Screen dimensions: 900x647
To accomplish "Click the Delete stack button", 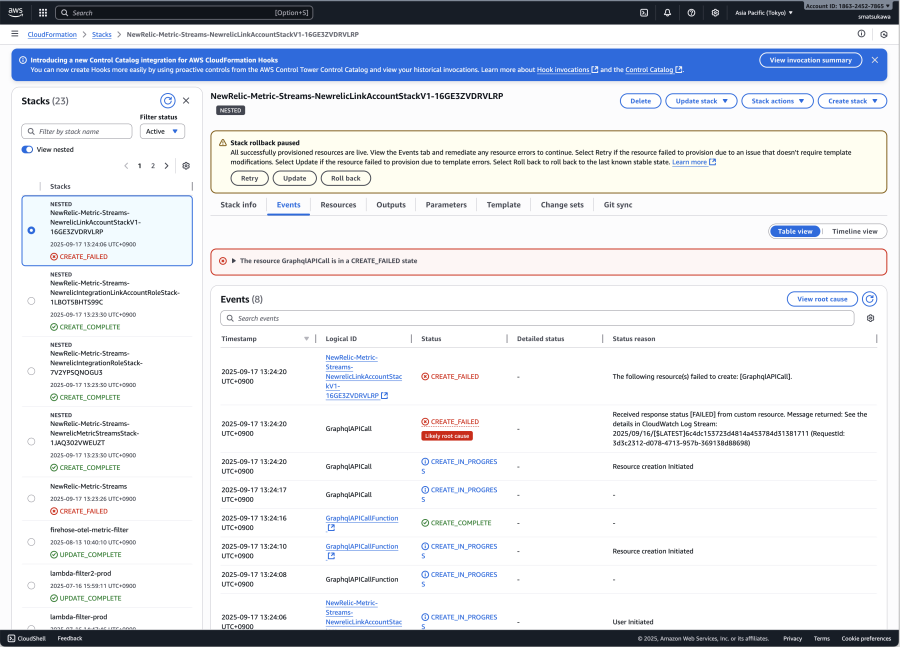I will tap(641, 101).
